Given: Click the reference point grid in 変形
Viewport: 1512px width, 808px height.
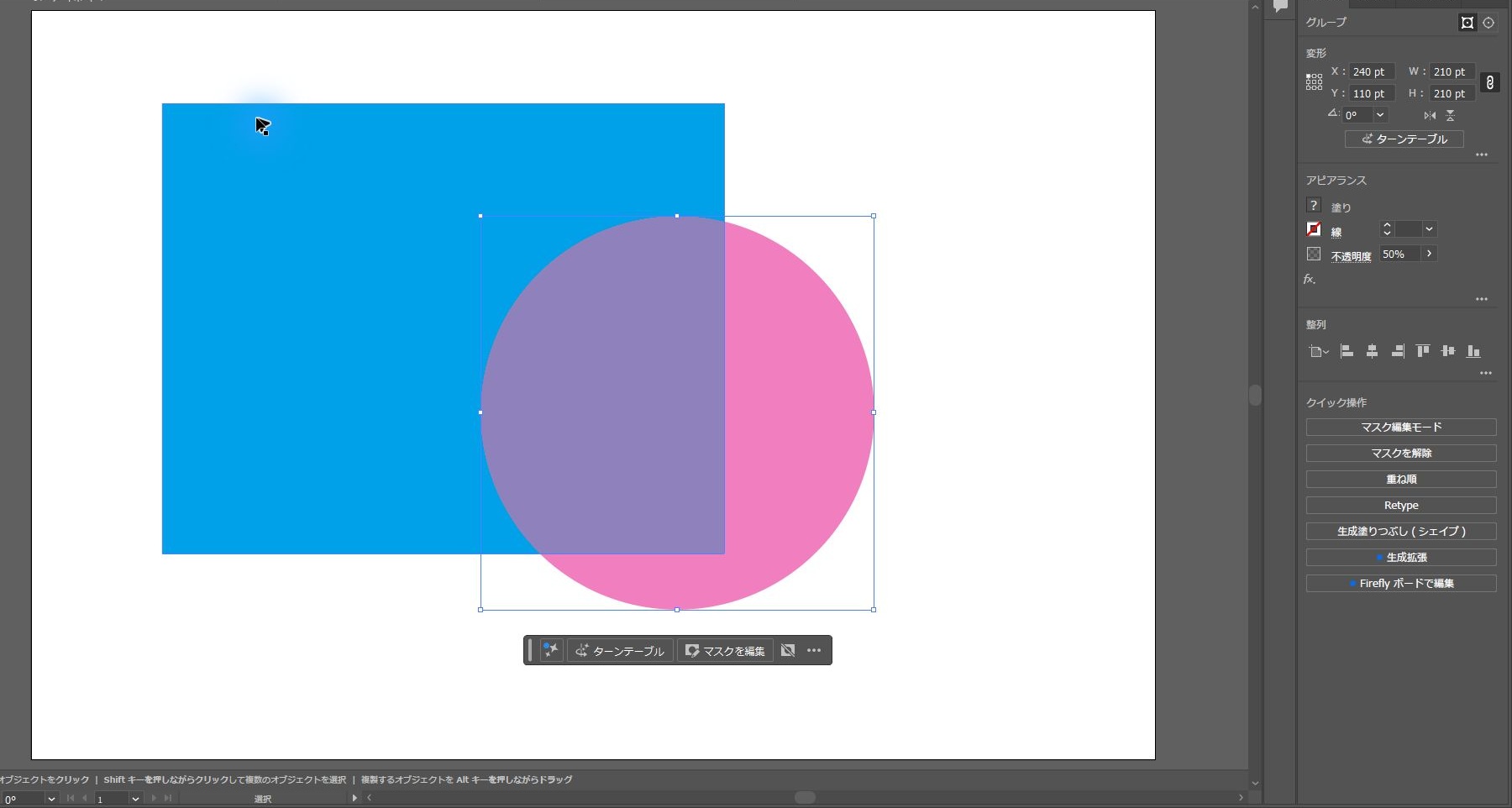Looking at the screenshot, I should tap(1315, 81).
